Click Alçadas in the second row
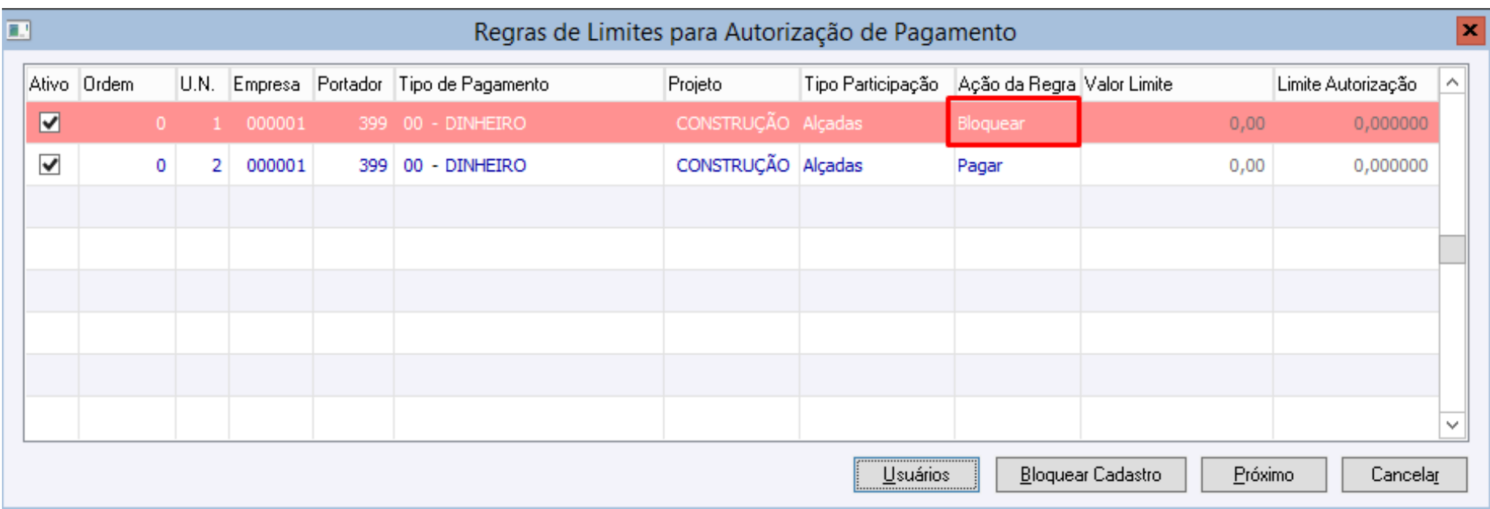The image size is (1490, 509). (x=832, y=166)
